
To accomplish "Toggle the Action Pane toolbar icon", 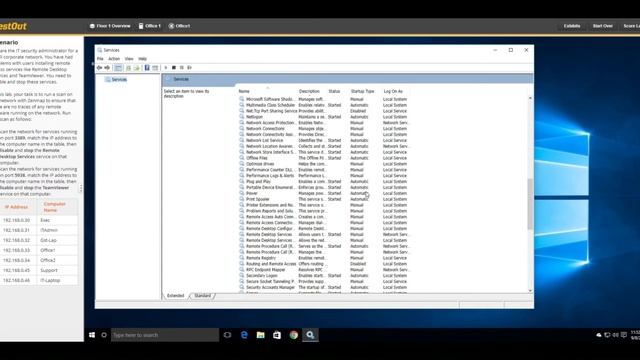I will [x=155, y=68].
